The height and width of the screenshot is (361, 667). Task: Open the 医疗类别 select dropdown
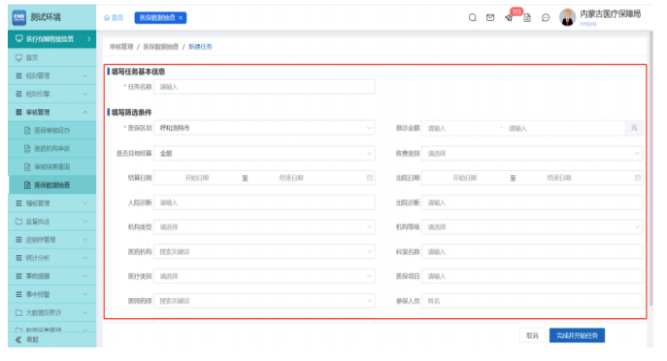[264, 276]
